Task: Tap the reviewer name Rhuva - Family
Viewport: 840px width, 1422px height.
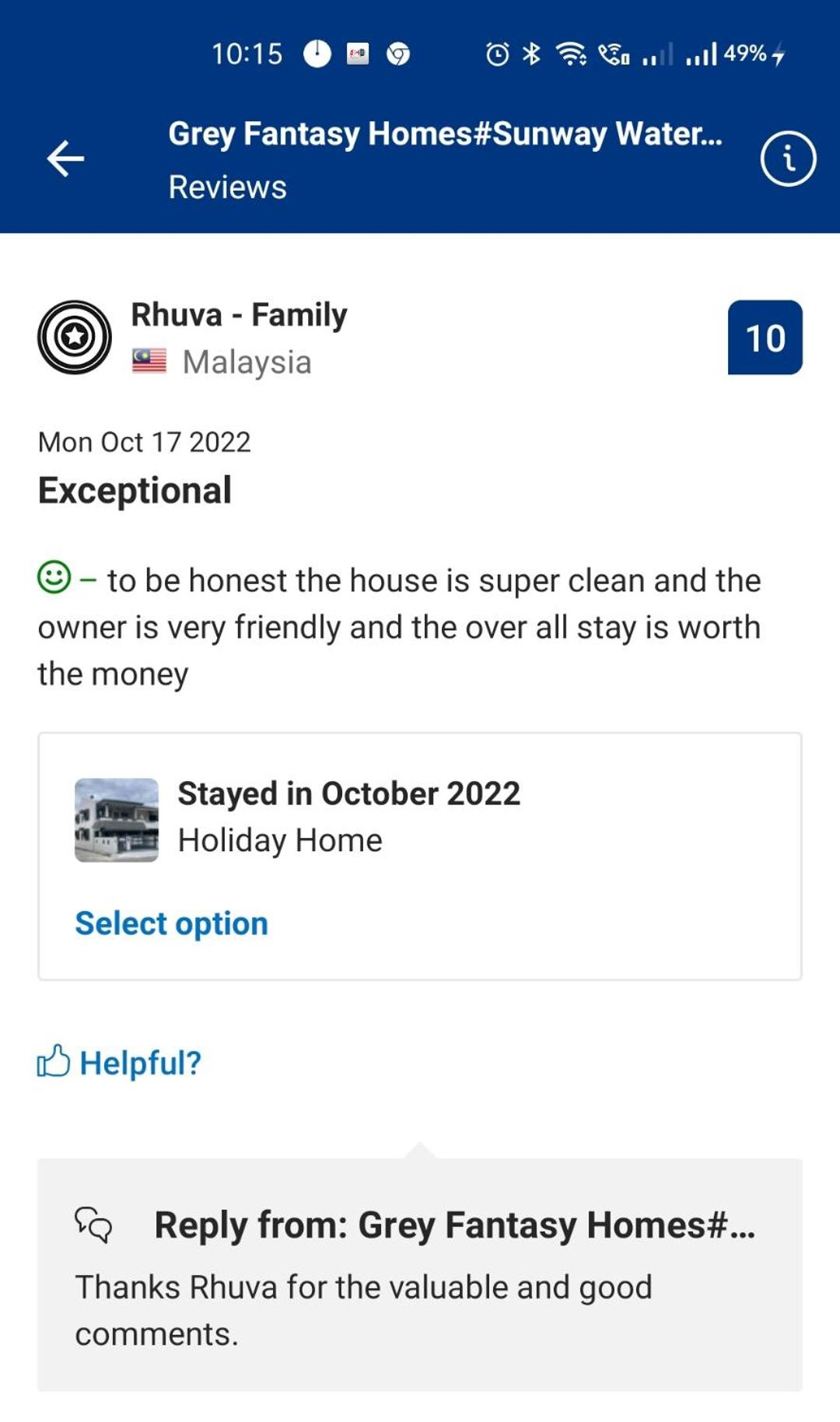Action: (240, 315)
